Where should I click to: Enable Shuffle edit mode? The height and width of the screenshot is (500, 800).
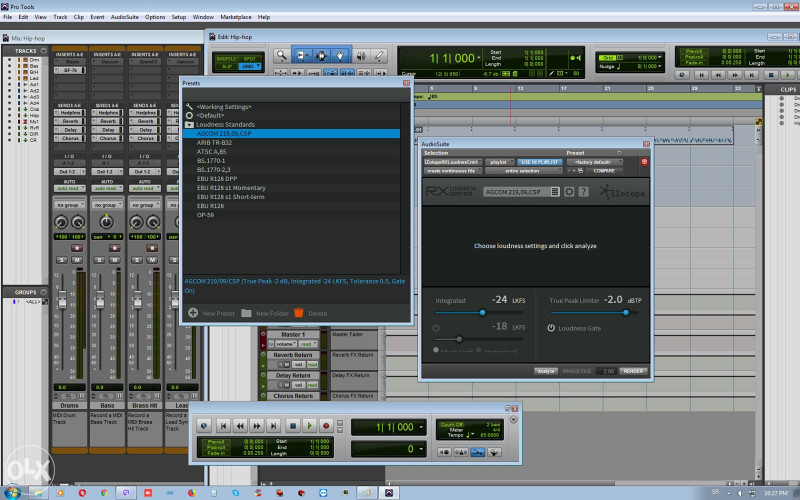click(x=227, y=59)
